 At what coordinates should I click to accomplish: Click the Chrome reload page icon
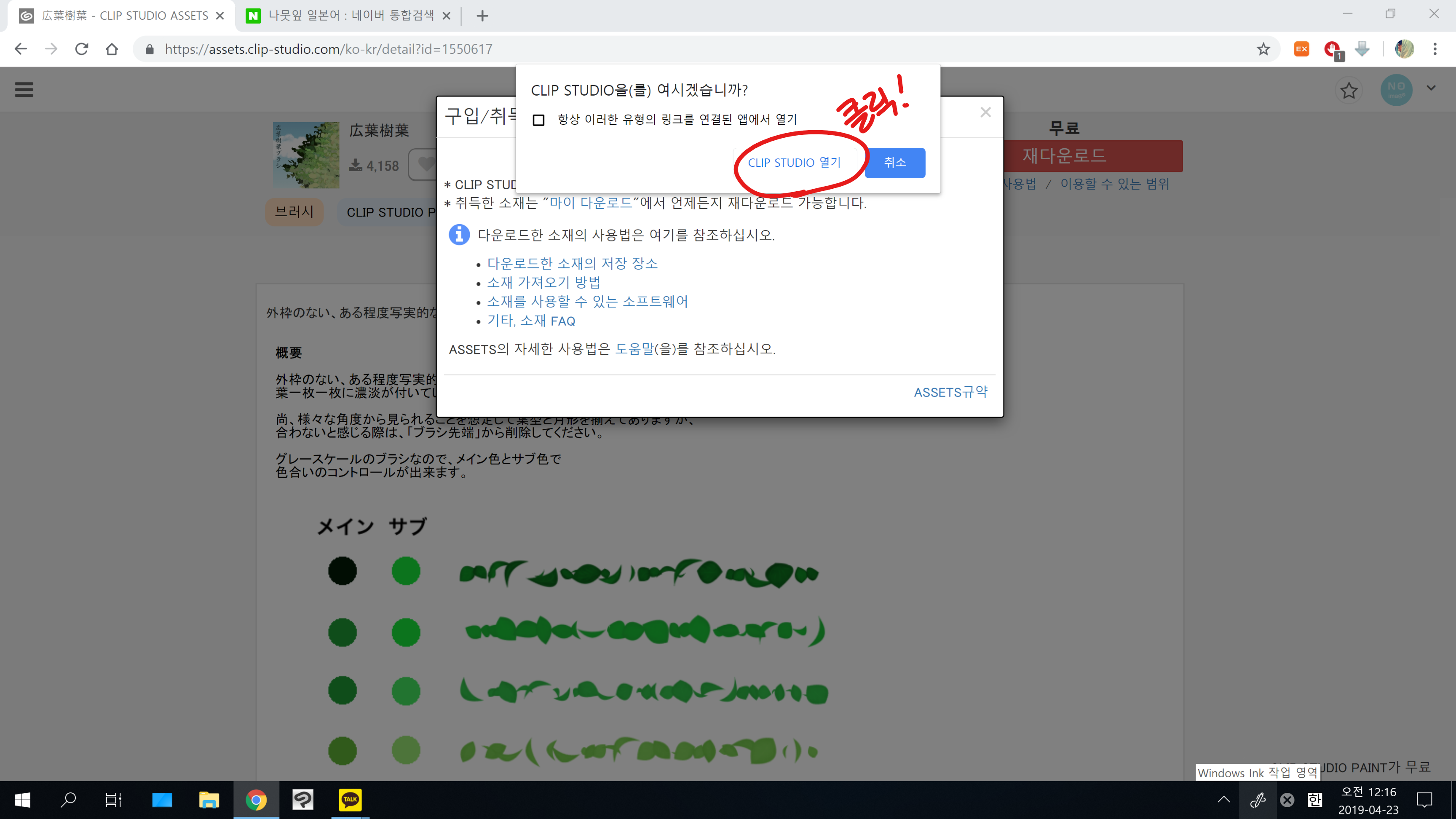pyautogui.click(x=82, y=49)
